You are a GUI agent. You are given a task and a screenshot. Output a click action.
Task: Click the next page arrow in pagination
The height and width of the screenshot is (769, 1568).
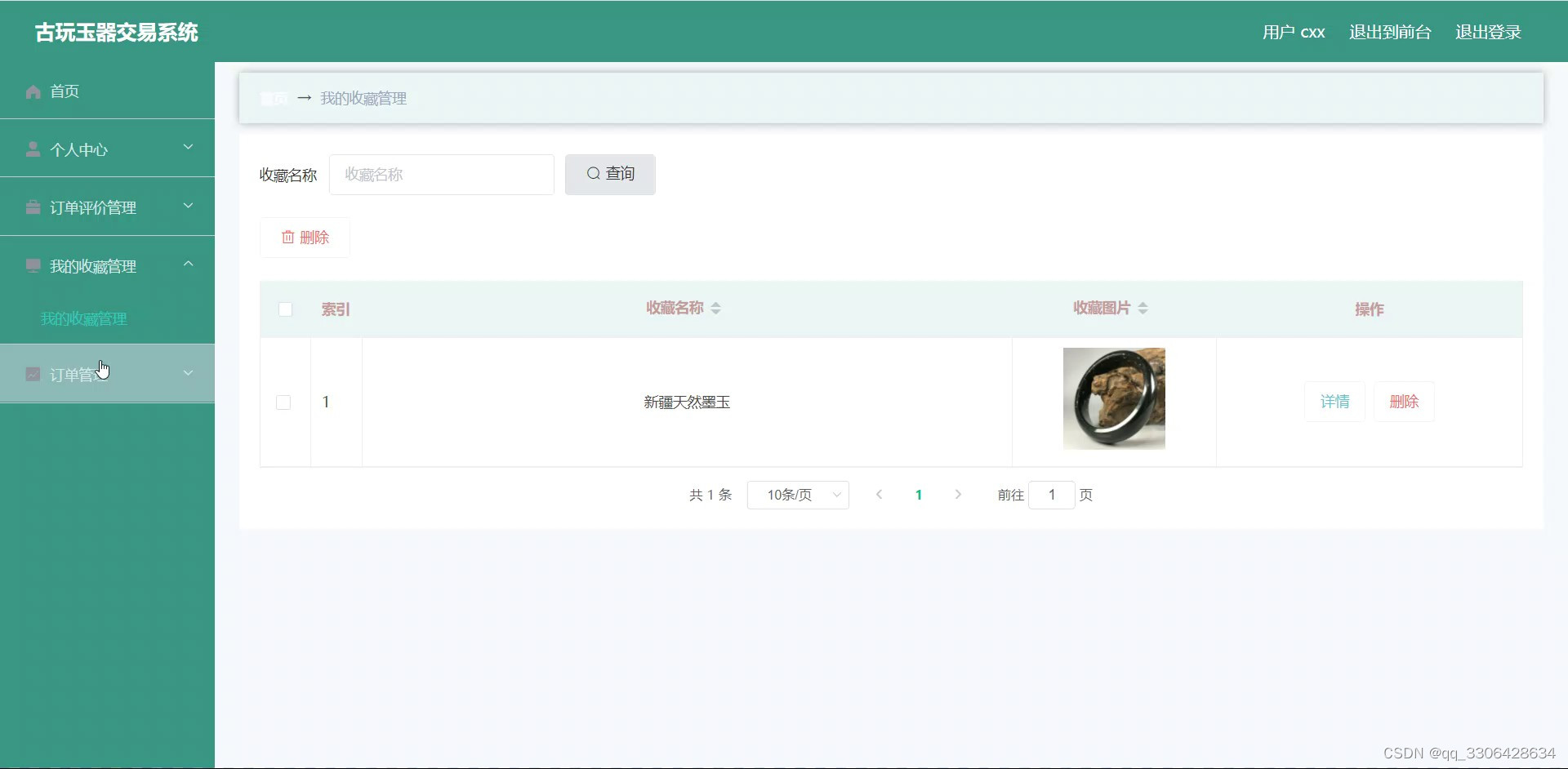pyautogui.click(x=957, y=495)
